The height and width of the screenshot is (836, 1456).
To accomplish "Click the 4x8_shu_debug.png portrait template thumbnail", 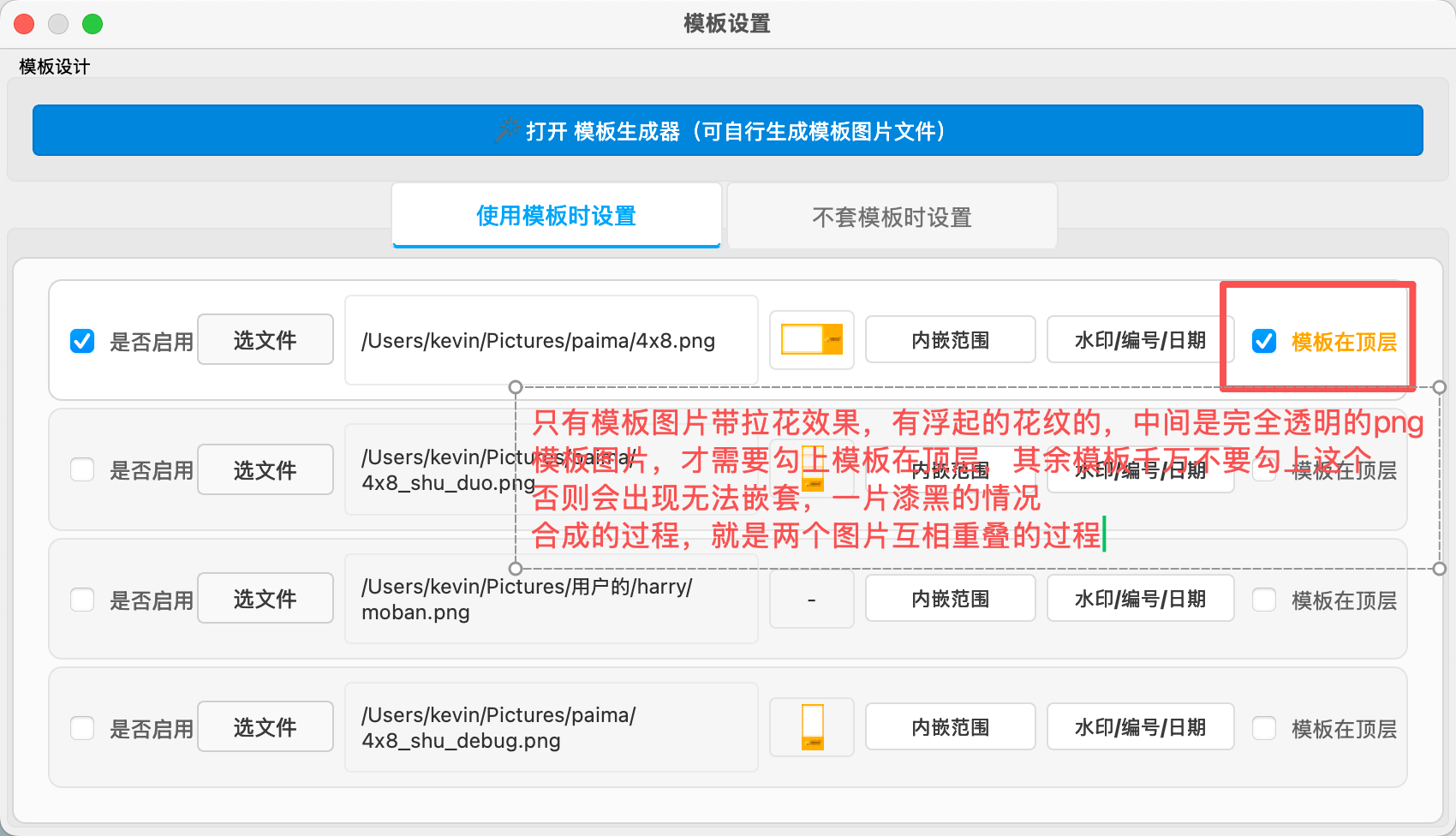I will click(811, 727).
